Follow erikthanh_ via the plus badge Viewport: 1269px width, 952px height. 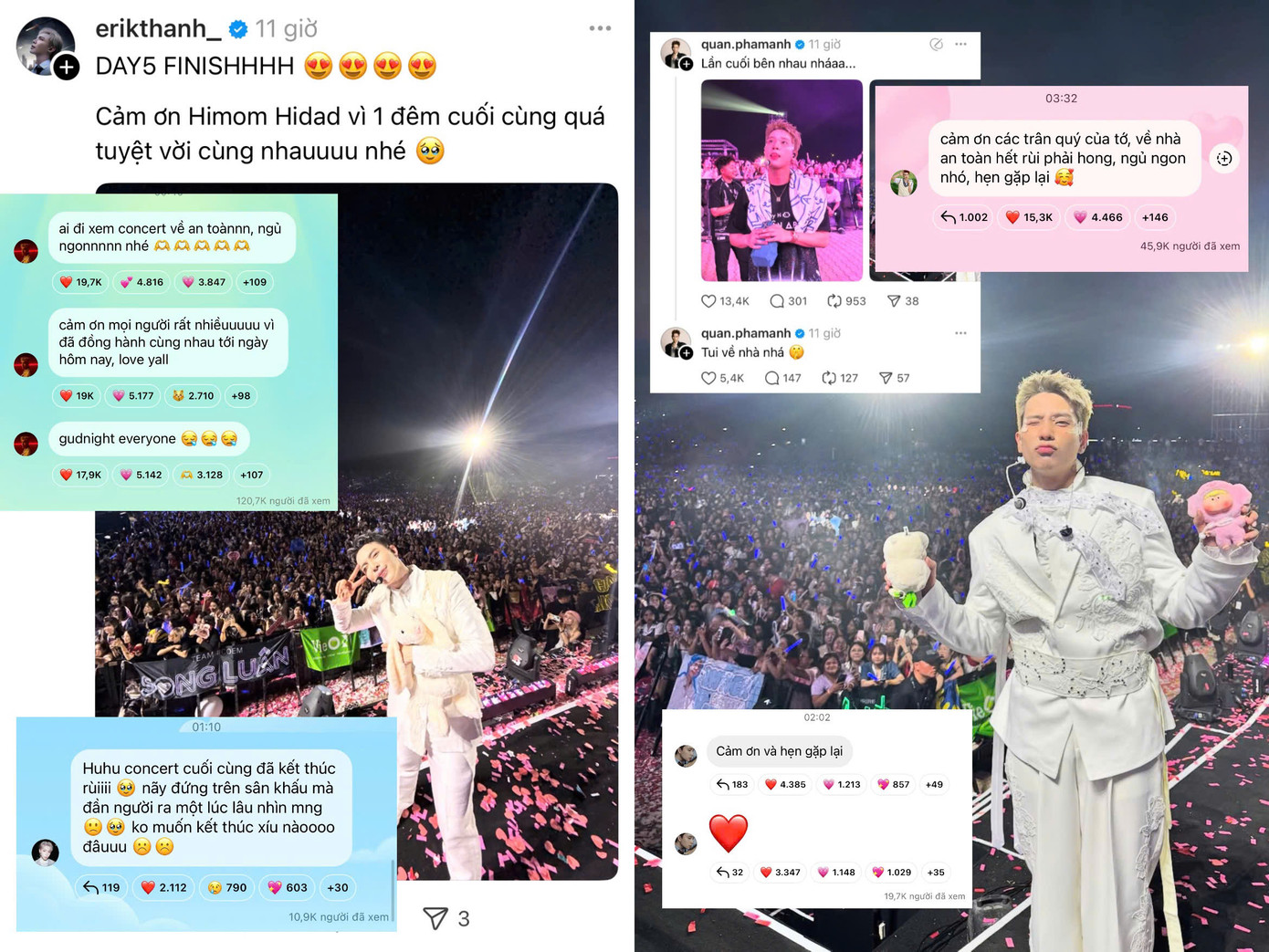tap(66, 67)
